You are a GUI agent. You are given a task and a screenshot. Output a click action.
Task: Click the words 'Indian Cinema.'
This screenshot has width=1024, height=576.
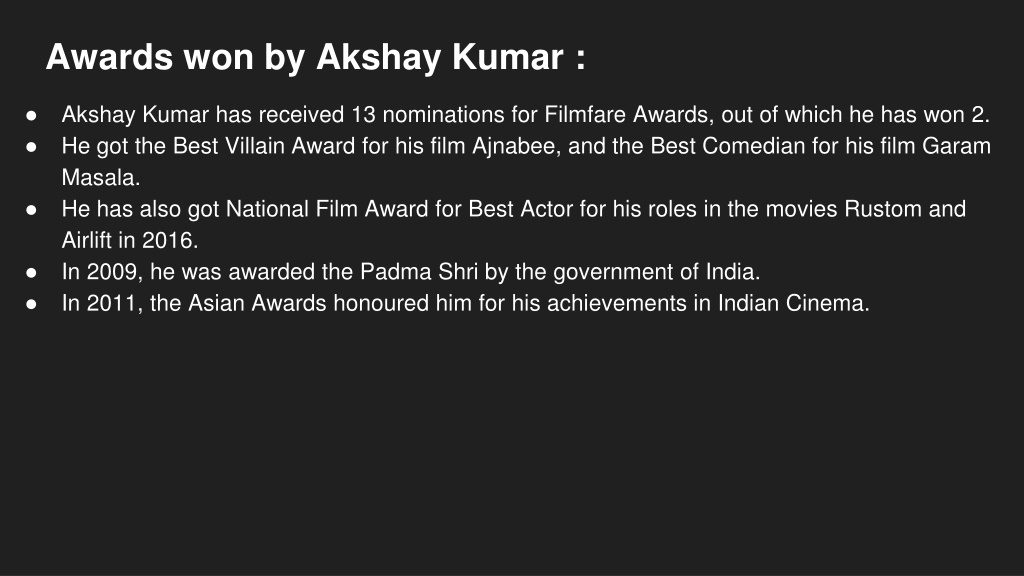(793, 303)
